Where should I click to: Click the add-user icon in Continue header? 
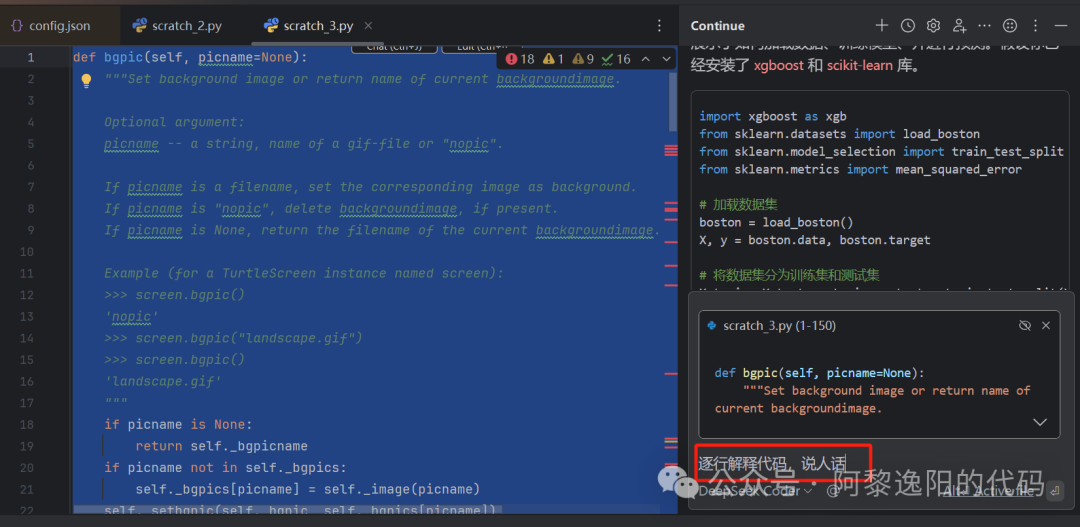(x=959, y=26)
